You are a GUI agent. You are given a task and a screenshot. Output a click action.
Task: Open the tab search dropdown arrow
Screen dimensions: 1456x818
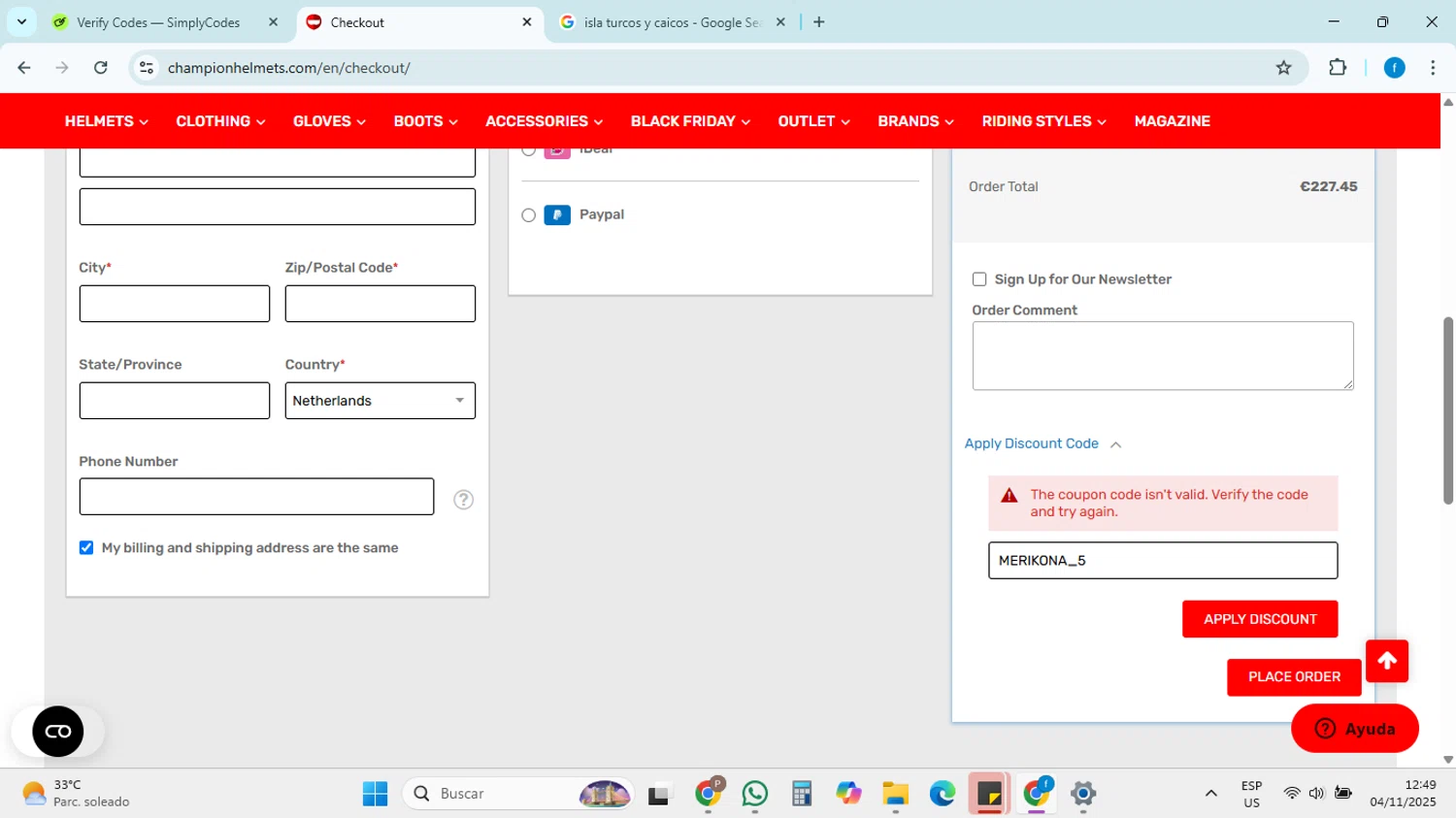[x=21, y=22]
